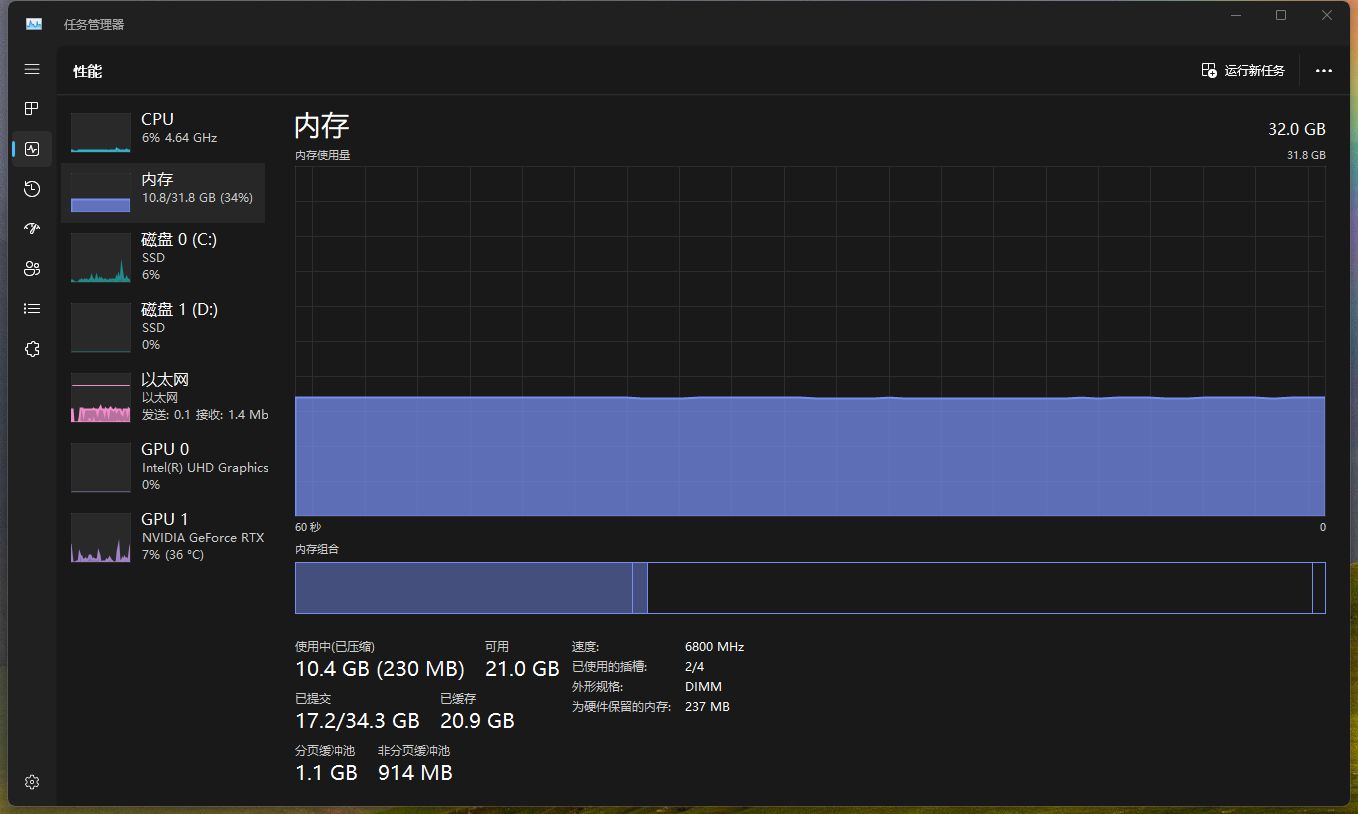Maximize the Task Manager window
This screenshot has height=814, width=1358.
coord(1281,15)
